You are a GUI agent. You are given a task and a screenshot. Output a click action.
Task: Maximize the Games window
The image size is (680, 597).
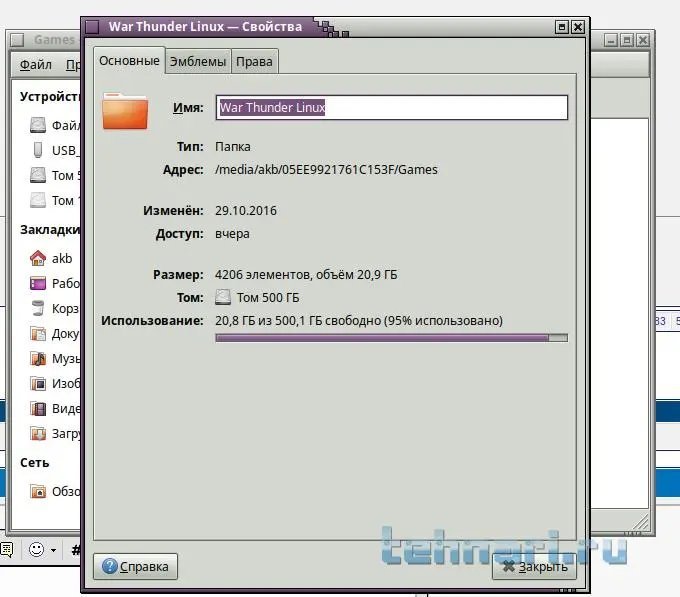tap(627, 40)
